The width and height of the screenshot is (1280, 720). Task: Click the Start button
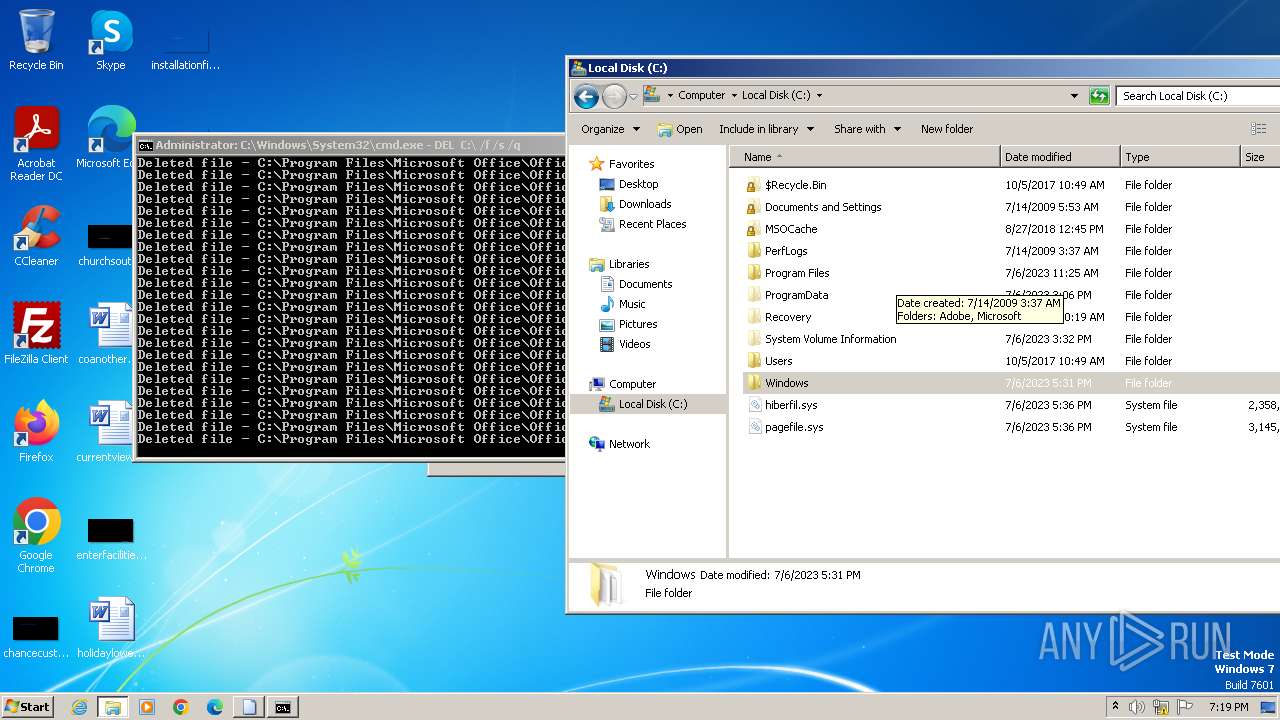(x=28, y=707)
